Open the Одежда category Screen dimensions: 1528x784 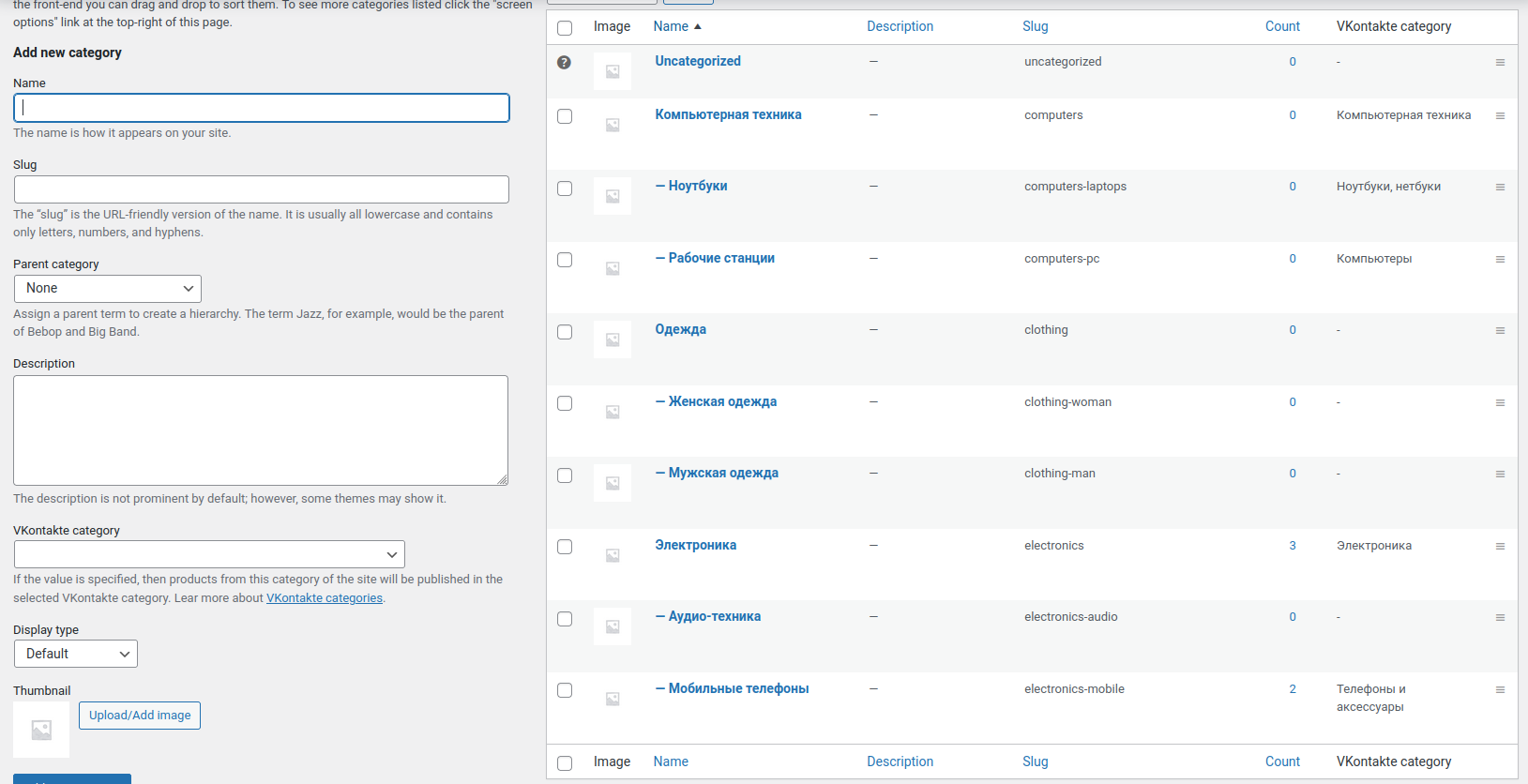click(680, 329)
